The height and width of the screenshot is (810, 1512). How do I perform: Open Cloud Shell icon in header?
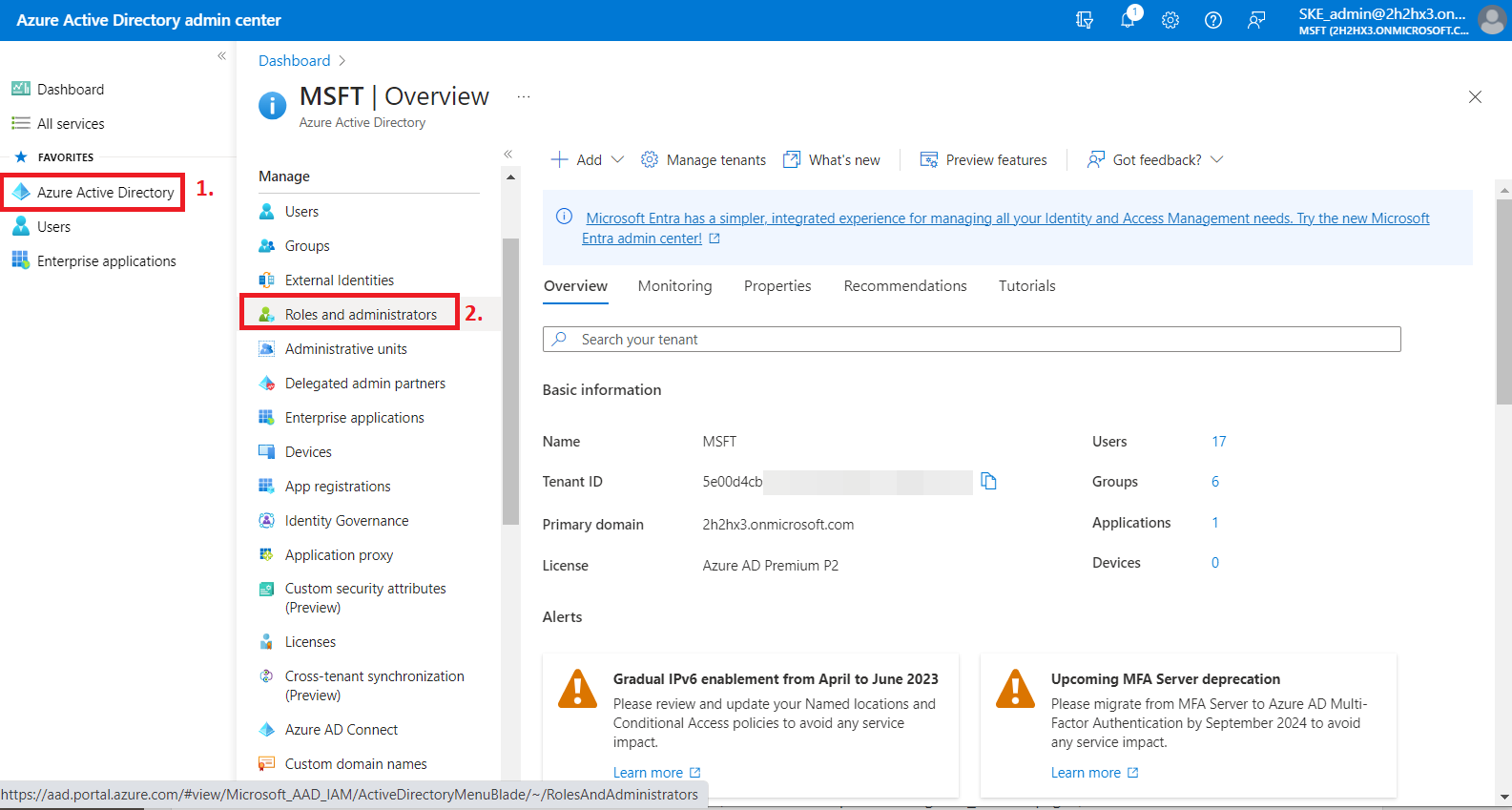pos(1085,20)
